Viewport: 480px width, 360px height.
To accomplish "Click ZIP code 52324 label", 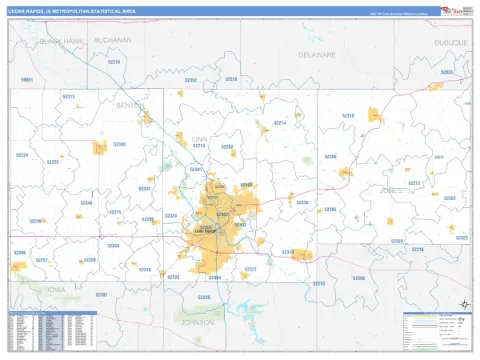I will coord(171,216).
